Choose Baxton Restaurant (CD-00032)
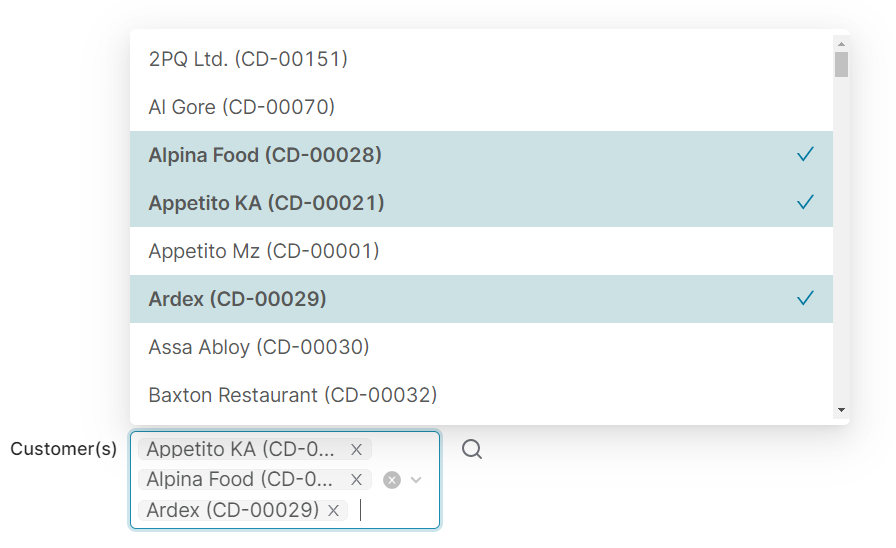896x548 pixels. click(x=293, y=395)
